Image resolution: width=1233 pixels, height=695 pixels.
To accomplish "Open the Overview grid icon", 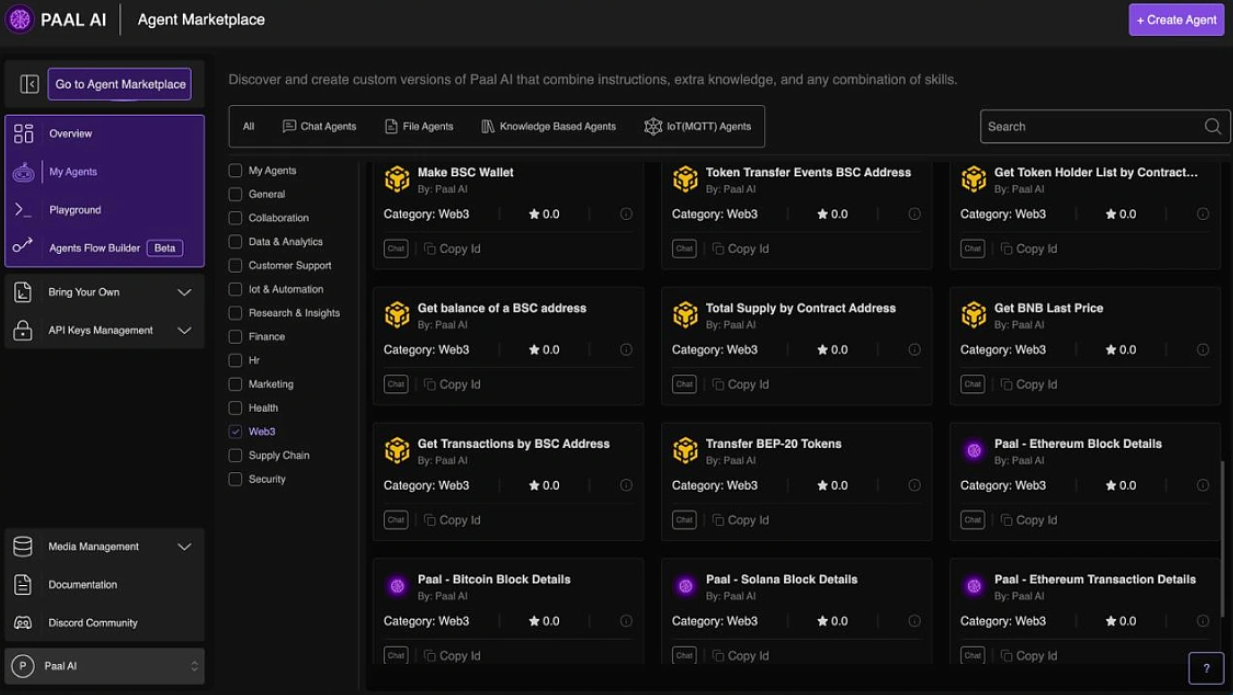I will coord(23,133).
